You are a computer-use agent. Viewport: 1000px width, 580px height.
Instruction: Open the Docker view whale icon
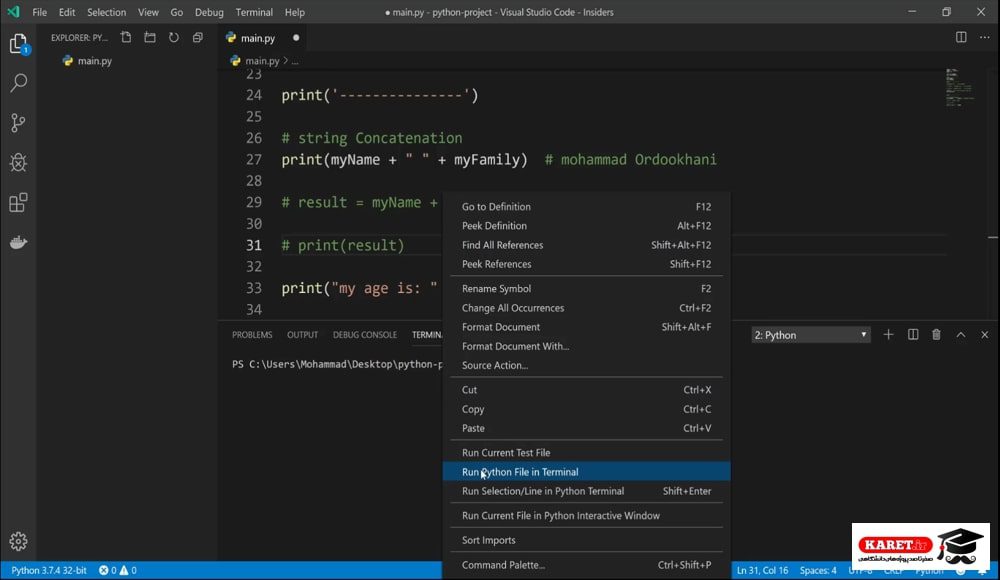18,242
